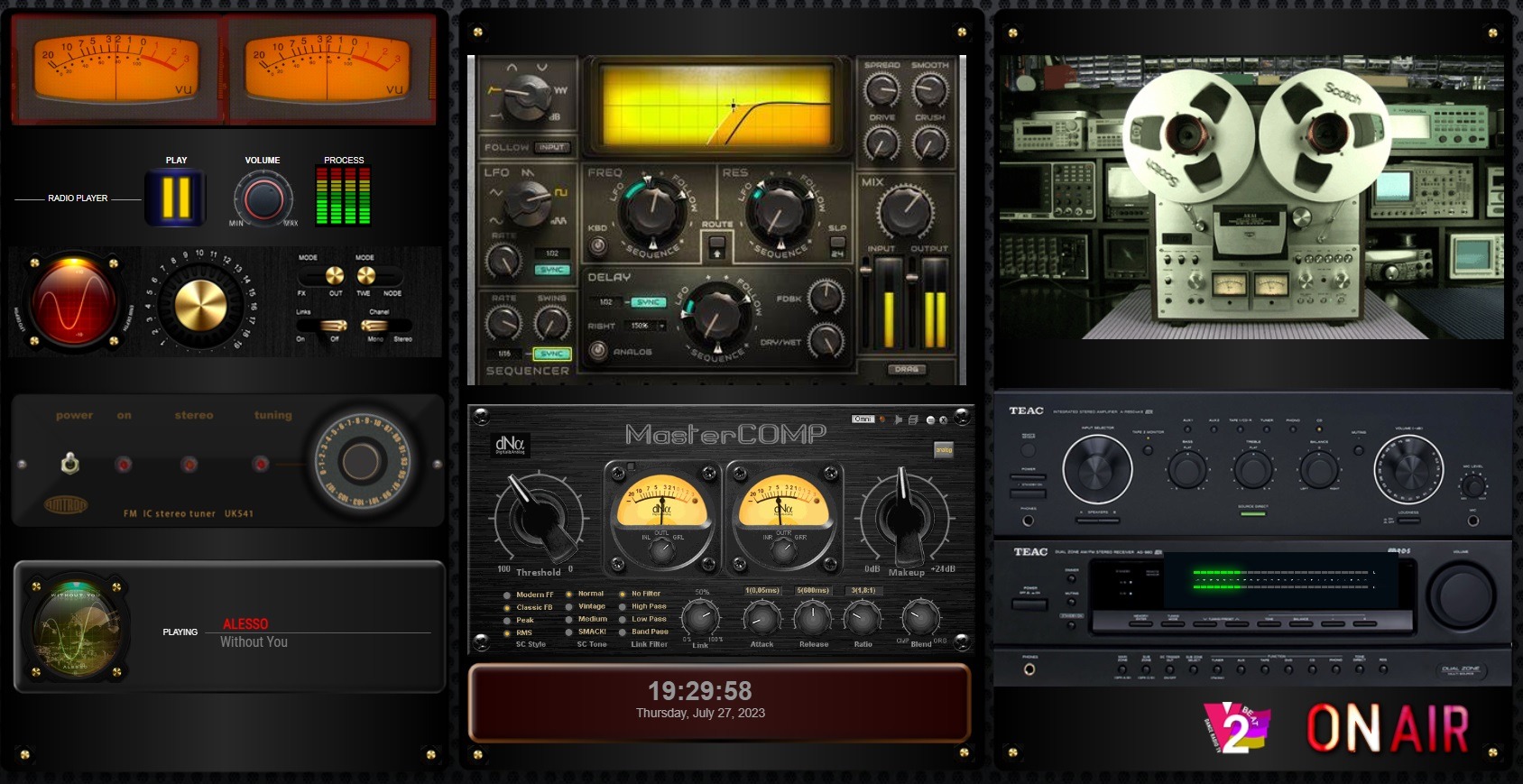Flip the FM tuner power toggle switch

69,464
